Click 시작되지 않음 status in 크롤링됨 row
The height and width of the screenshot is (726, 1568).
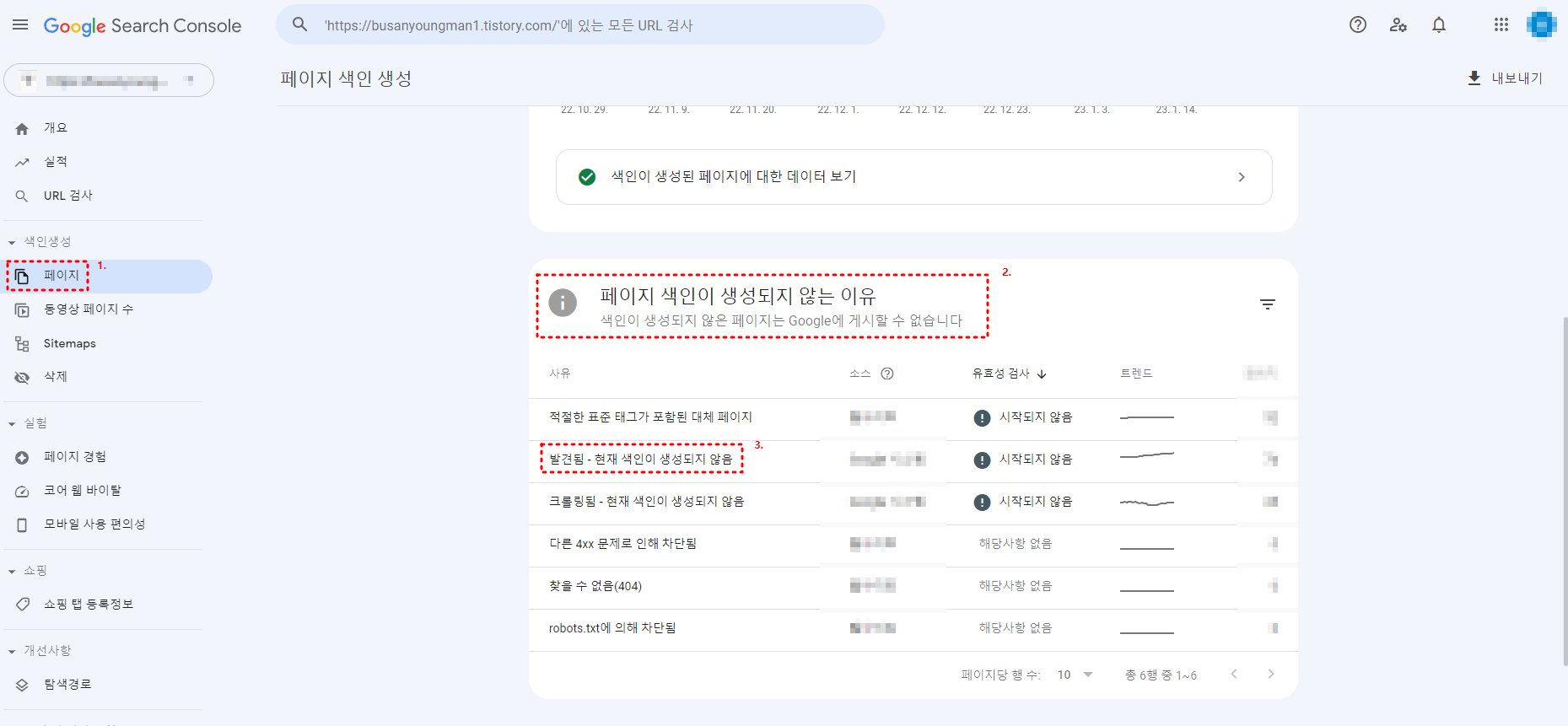tap(1023, 502)
